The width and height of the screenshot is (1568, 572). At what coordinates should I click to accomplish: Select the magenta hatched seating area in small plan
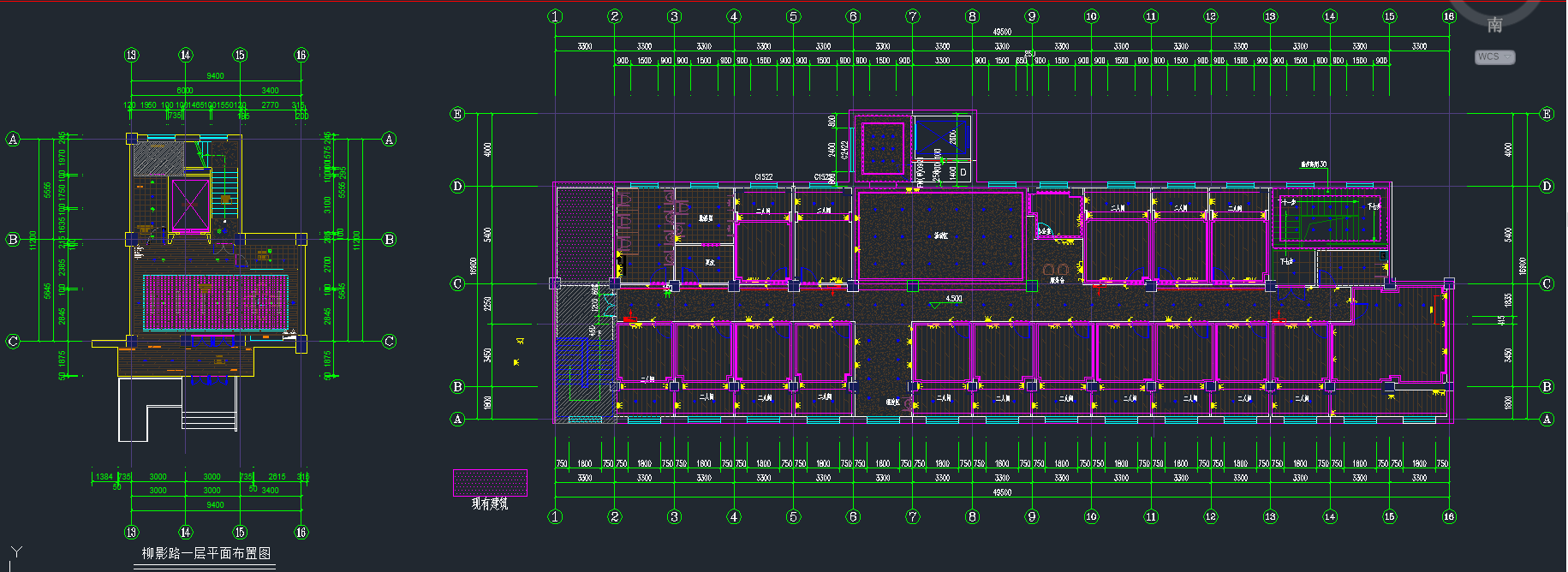[215, 301]
